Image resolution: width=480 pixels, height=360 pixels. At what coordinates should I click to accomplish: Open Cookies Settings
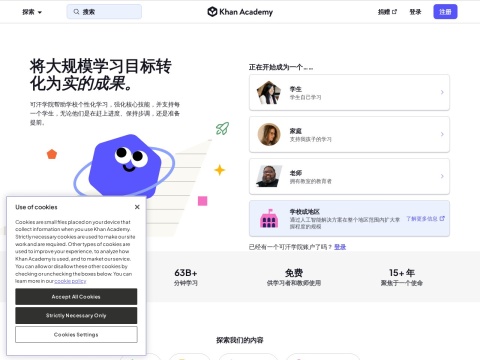[x=76, y=334]
